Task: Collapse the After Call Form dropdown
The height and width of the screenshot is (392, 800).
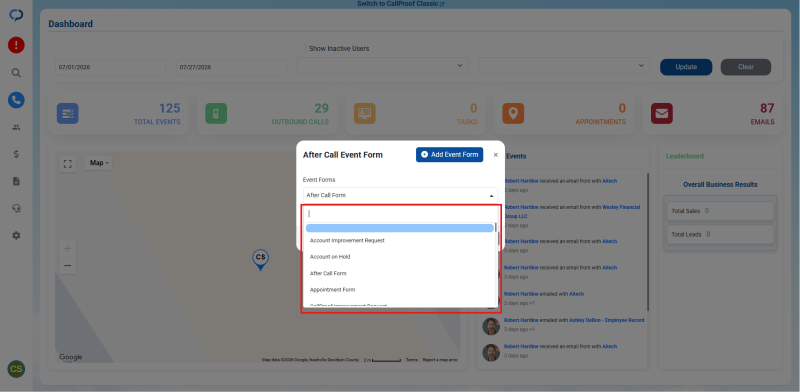Action: [x=401, y=195]
